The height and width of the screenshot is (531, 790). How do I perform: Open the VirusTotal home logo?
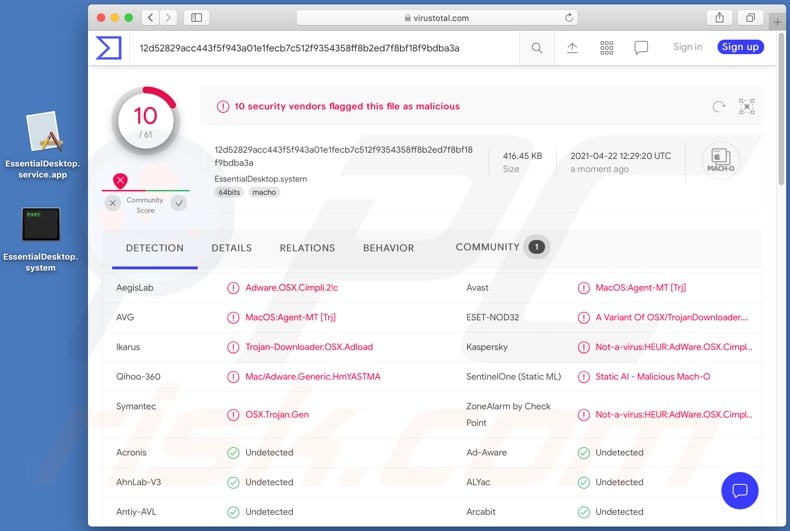[x=109, y=48]
